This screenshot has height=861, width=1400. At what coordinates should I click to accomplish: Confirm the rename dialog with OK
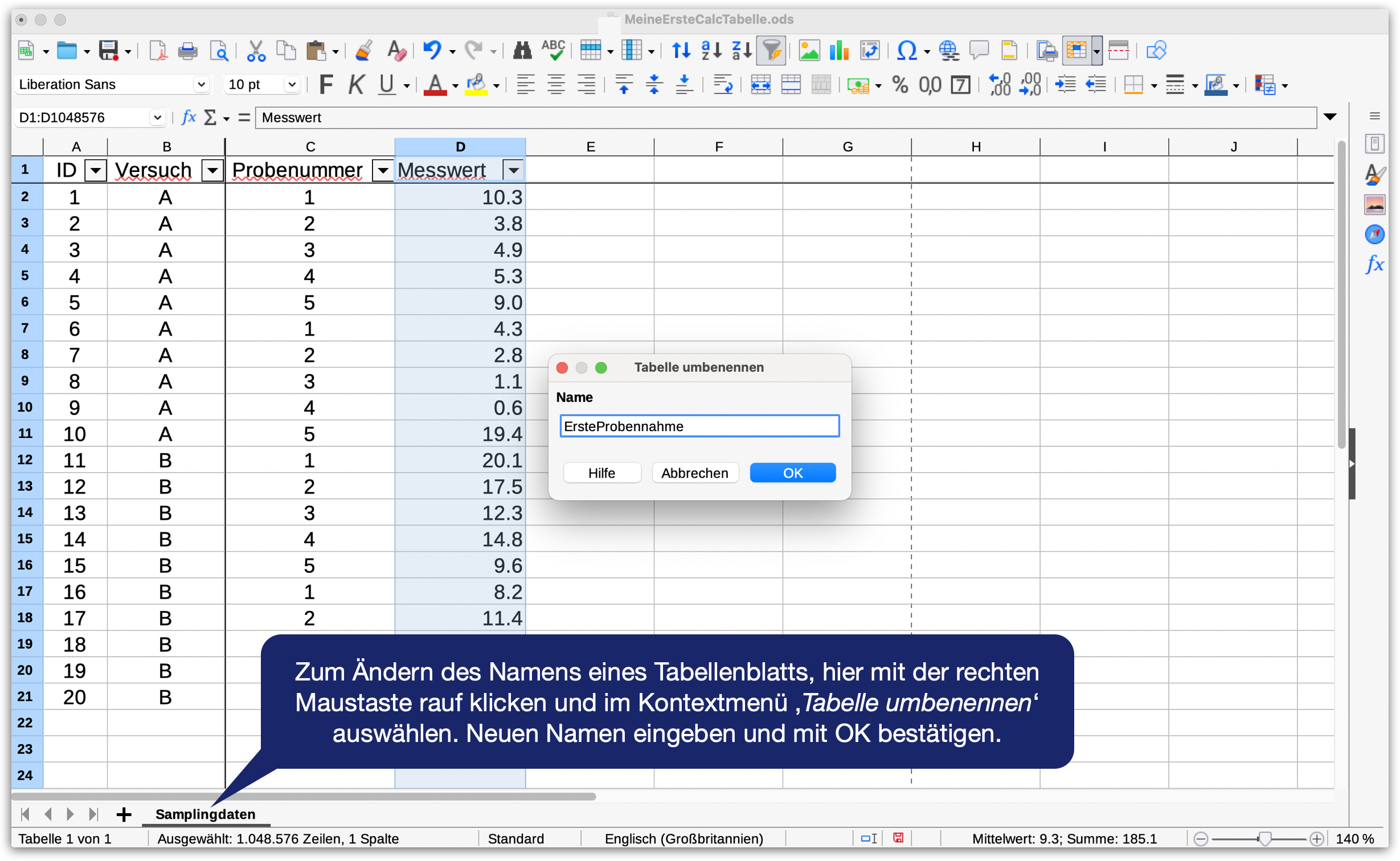(x=792, y=473)
